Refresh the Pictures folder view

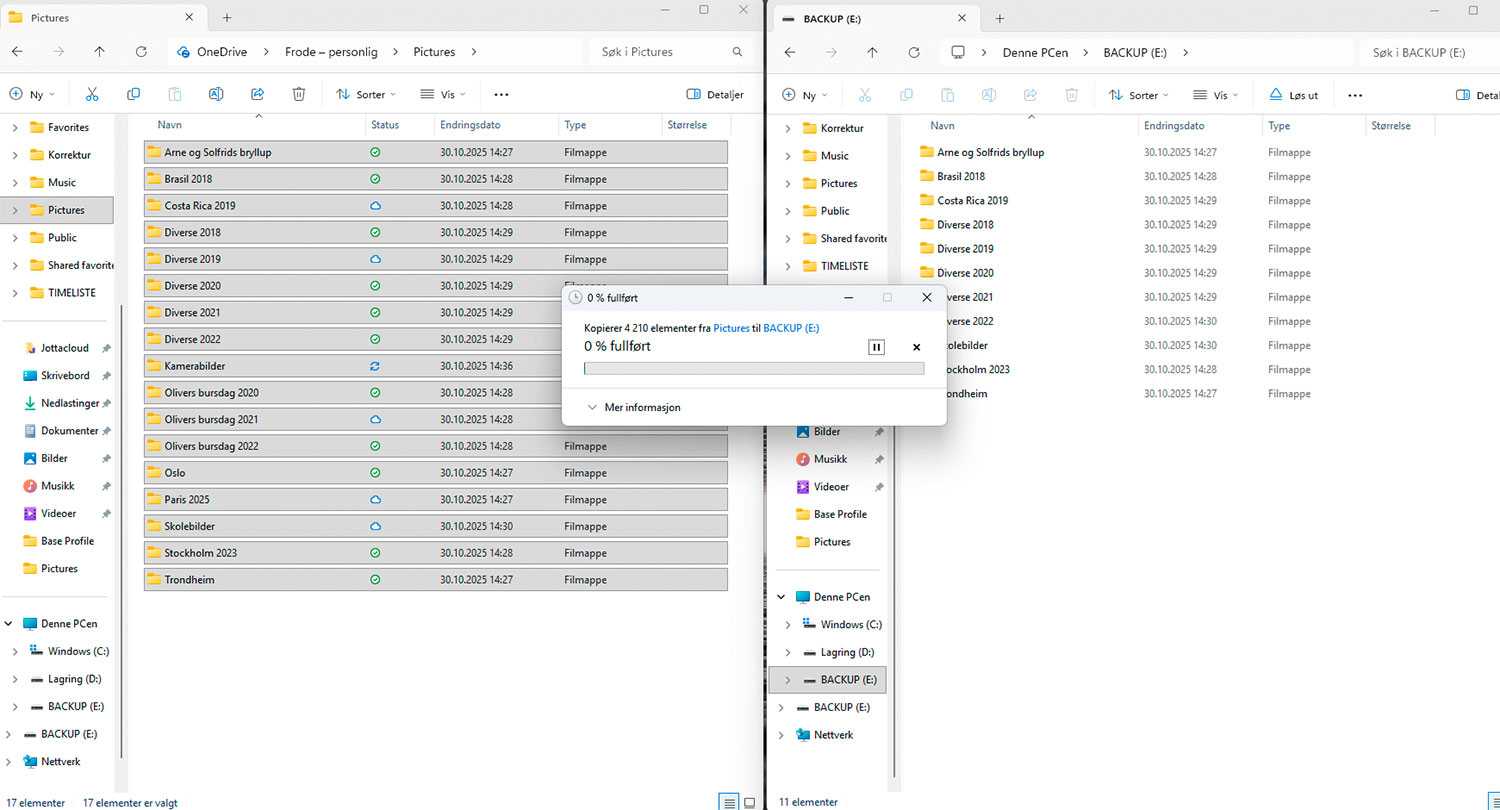click(141, 52)
